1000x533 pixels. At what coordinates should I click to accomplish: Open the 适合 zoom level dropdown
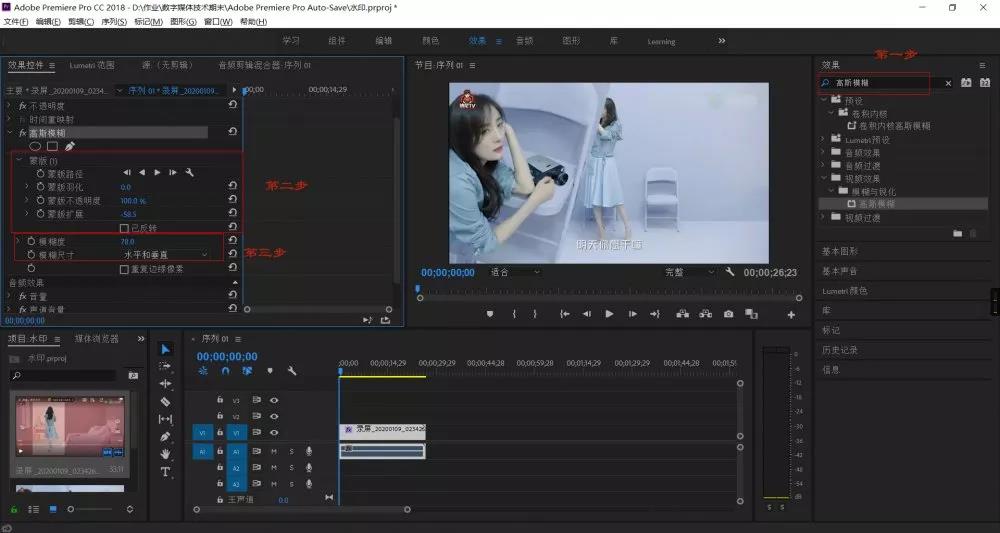[x=515, y=272]
